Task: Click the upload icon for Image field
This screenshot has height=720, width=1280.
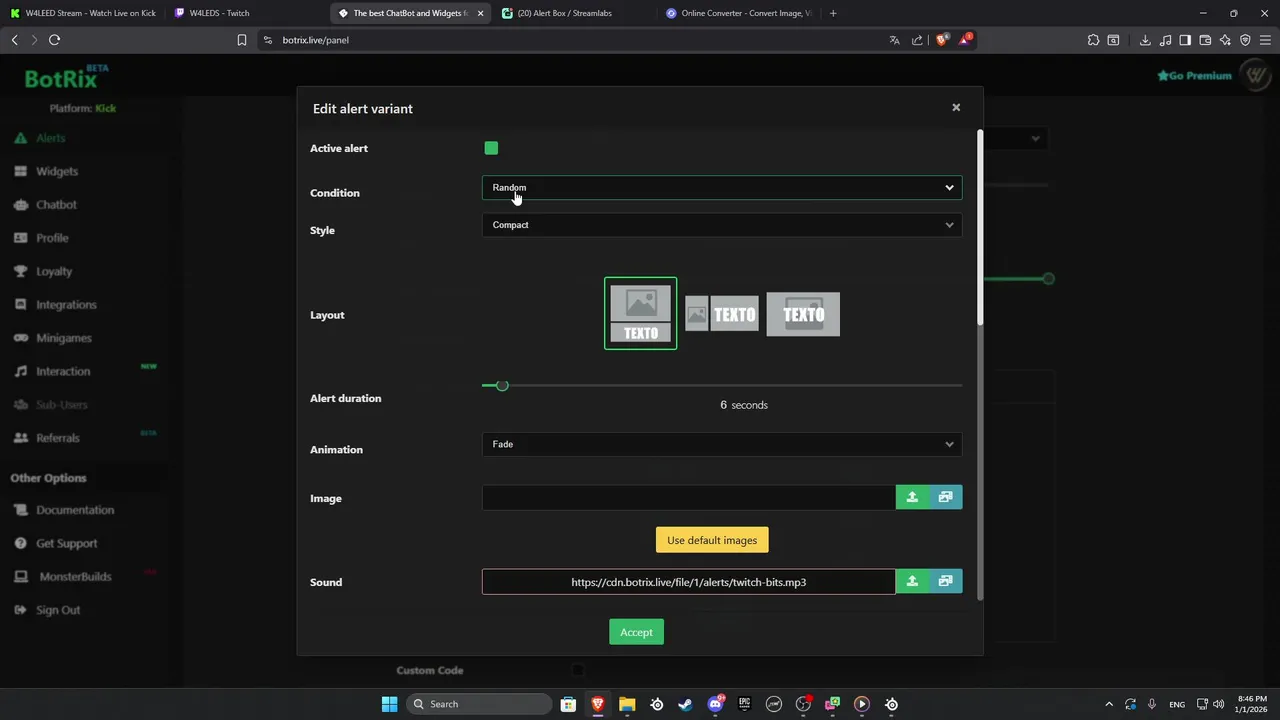Action: pos(912,497)
